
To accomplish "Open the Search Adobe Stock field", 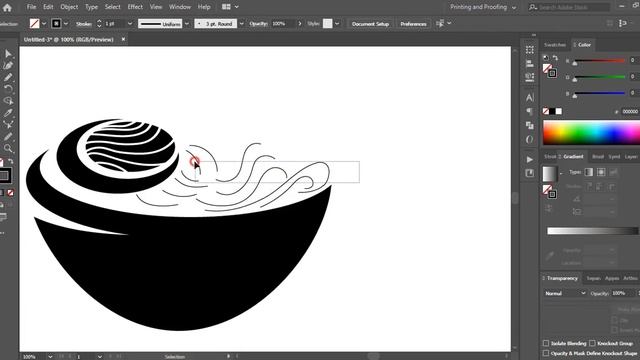I will 569,7.
